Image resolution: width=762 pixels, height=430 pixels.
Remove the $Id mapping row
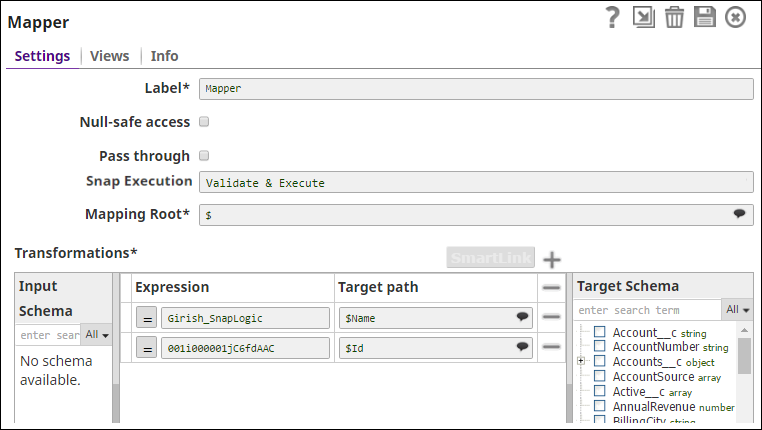pyautogui.click(x=551, y=347)
